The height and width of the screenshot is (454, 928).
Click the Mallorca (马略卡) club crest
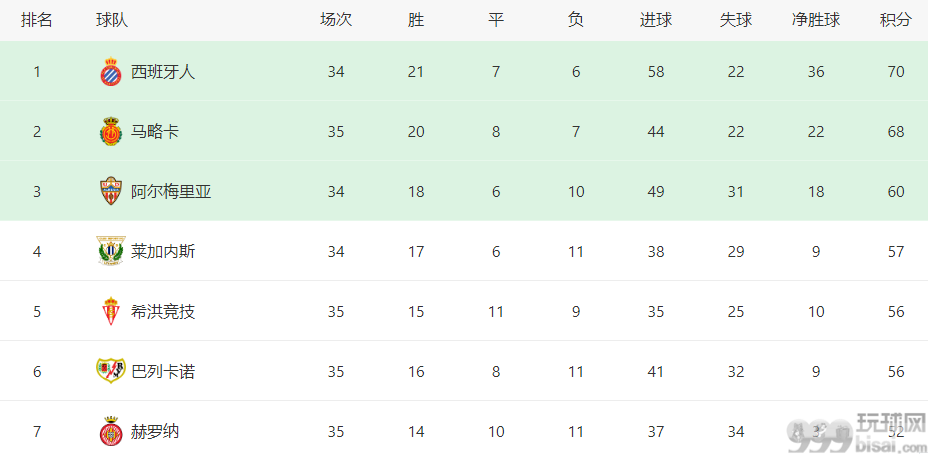click(x=111, y=132)
